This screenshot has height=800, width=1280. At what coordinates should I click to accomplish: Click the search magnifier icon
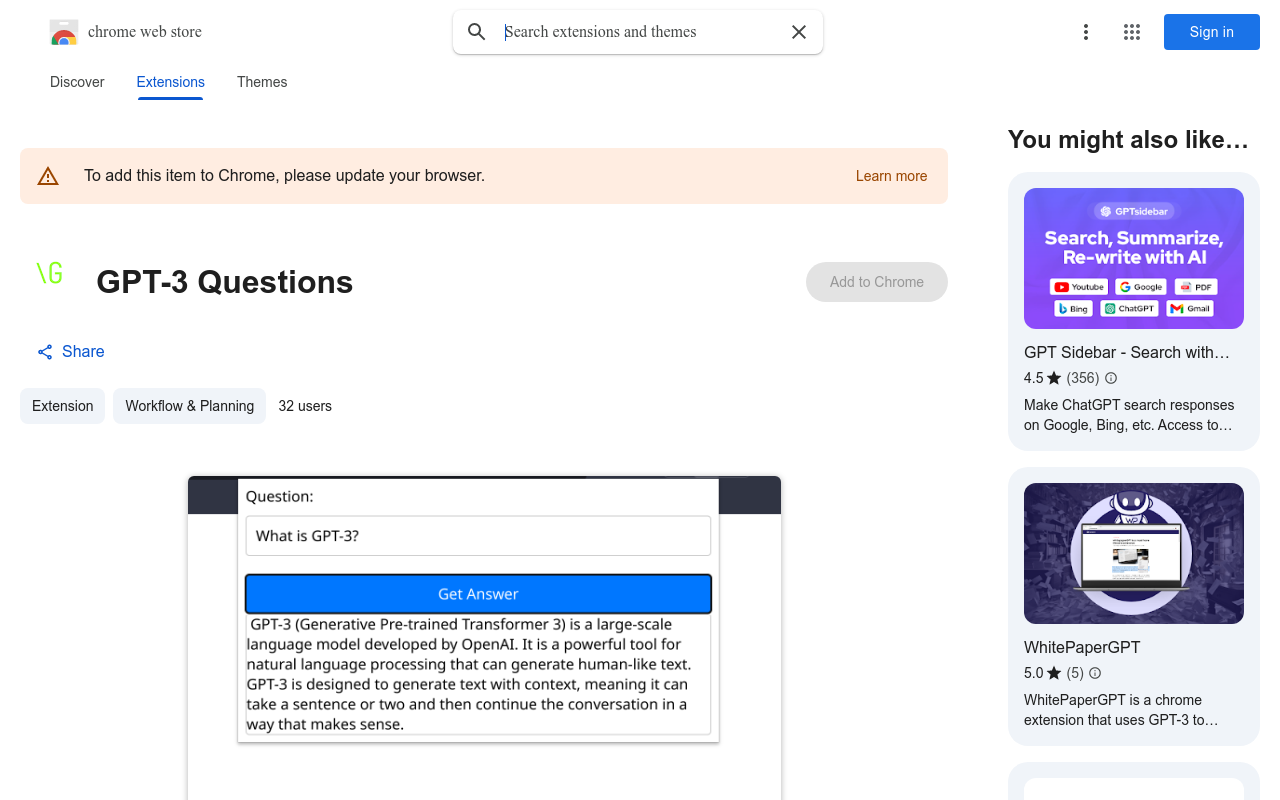477,32
